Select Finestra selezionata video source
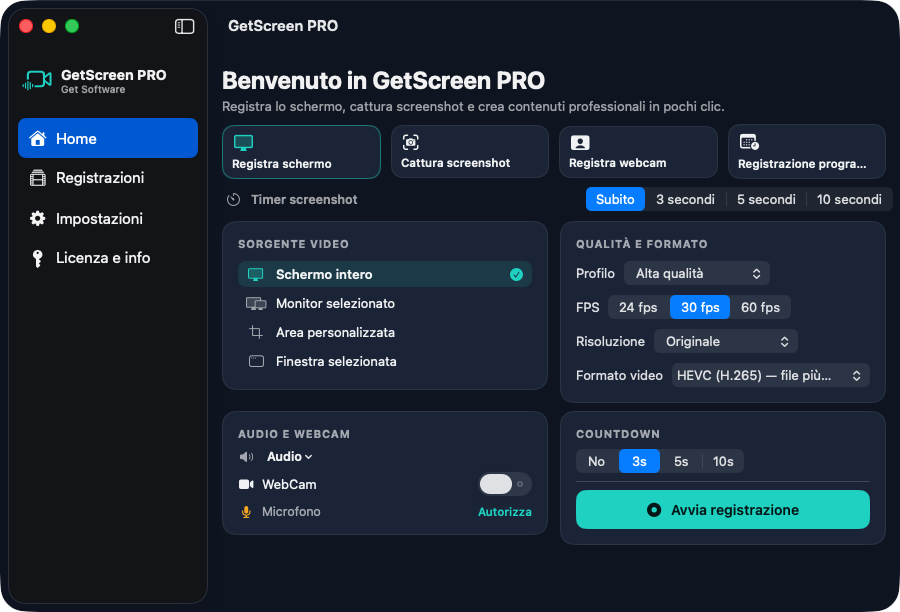Screen dimensions: 900x612 [385, 361]
